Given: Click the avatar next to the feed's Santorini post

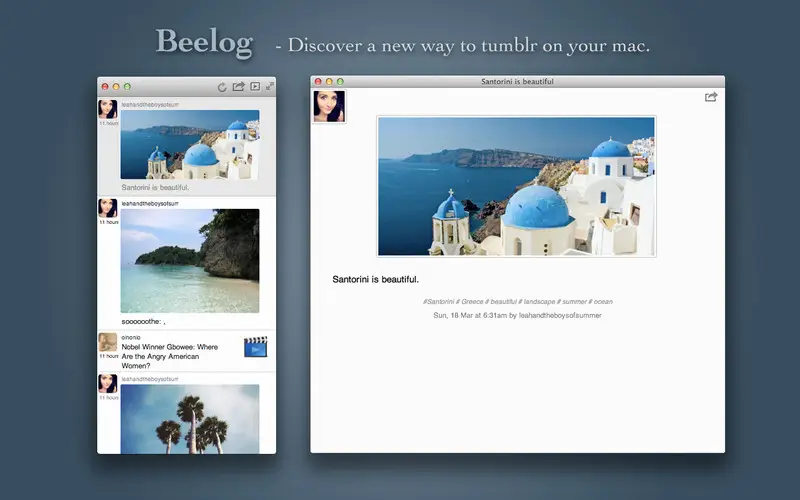Looking at the screenshot, I should tap(108, 109).
